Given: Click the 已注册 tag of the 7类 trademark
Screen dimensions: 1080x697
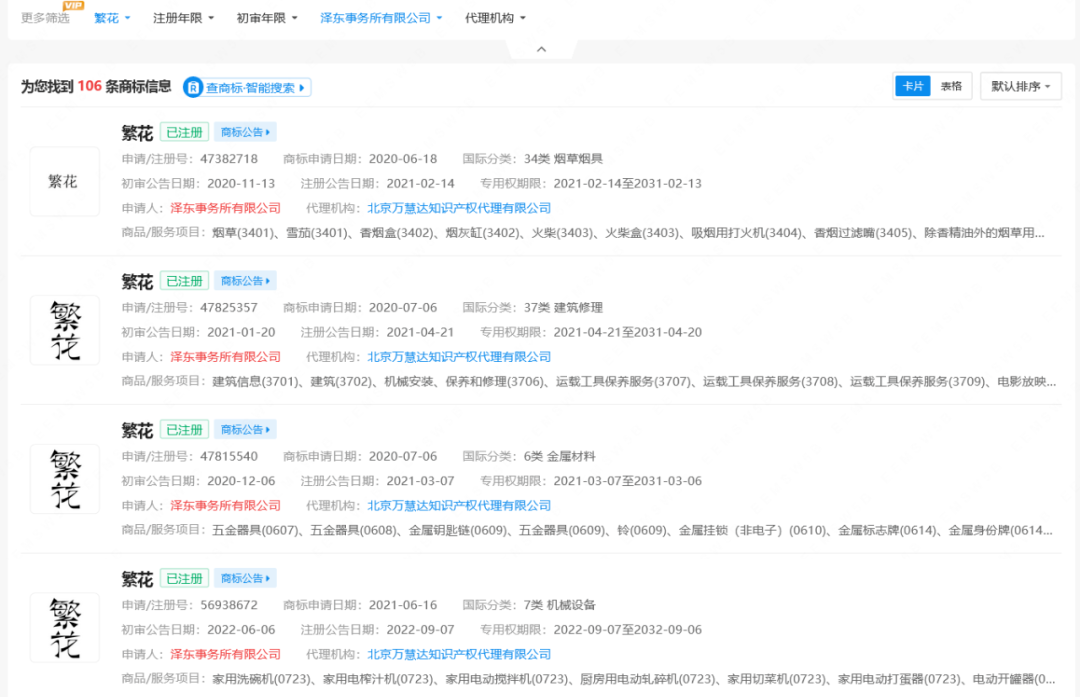Looking at the screenshot, I should [185, 579].
